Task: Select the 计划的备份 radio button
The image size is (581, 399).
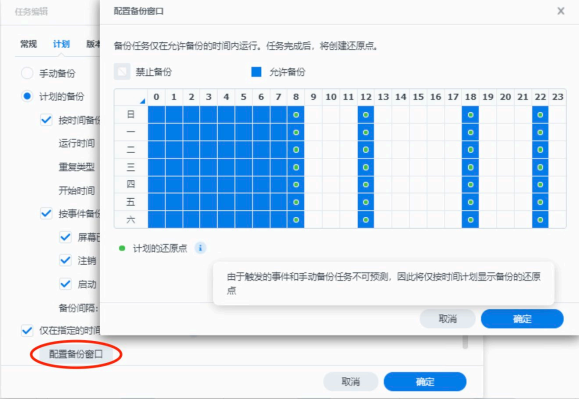Action: point(27,96)
